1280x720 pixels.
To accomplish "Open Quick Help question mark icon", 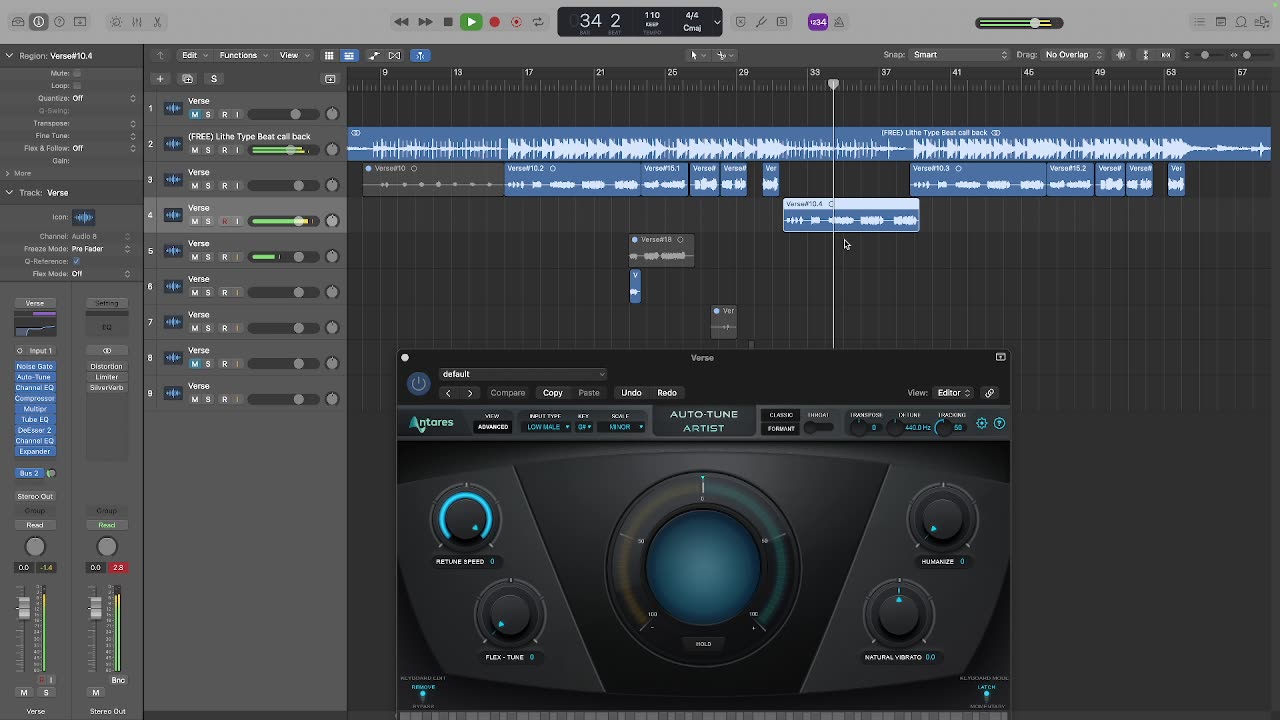I will 59,22.
